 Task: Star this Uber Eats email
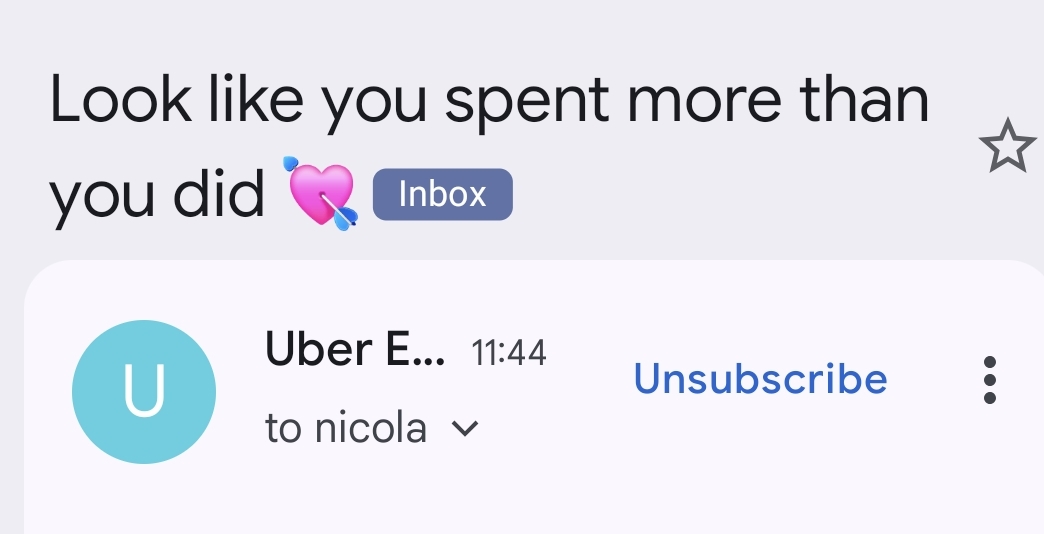pyautogui.click(x=1007, y=148)
